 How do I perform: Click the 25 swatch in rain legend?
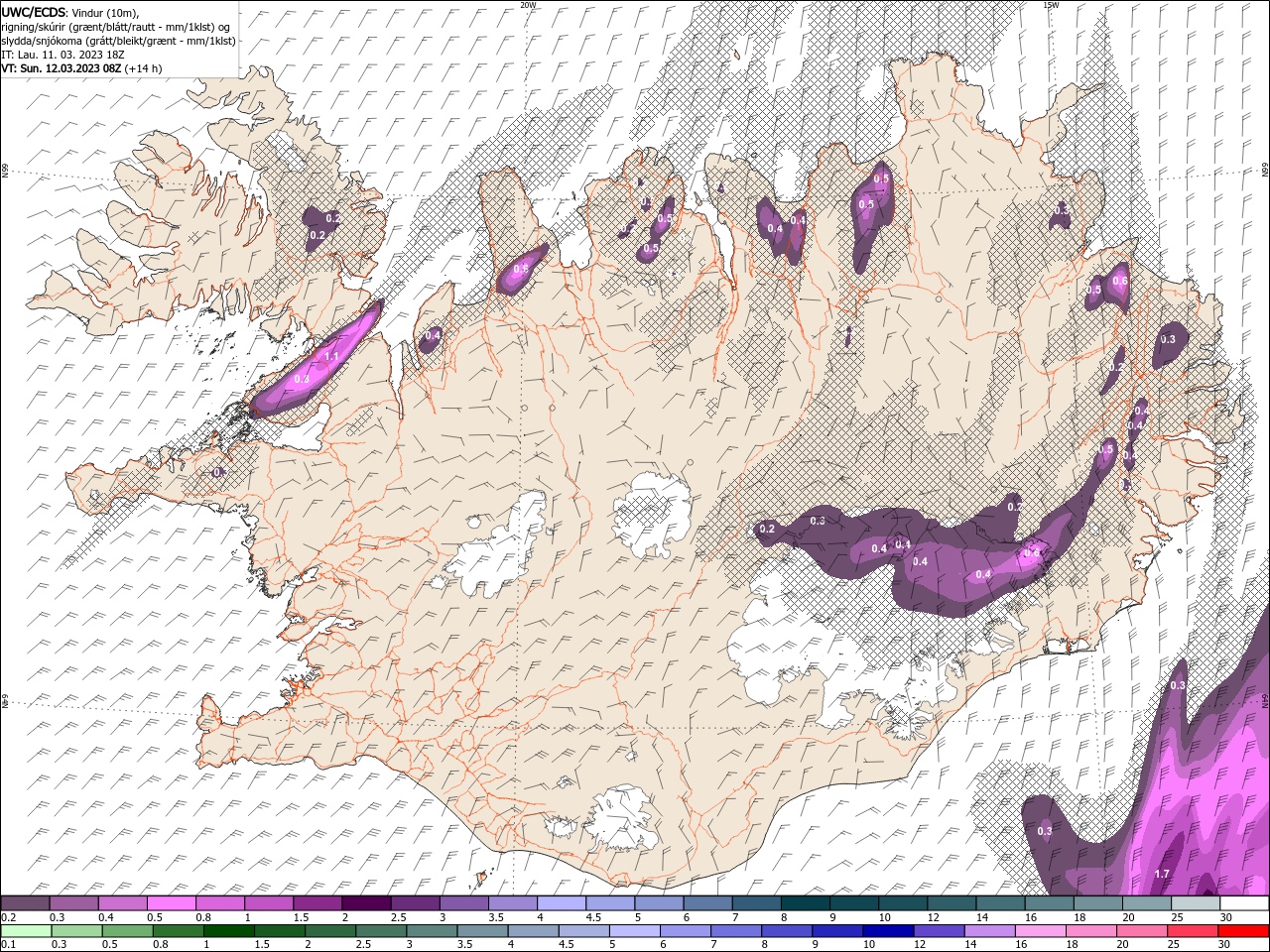pyautogui.click(x=1194, y=931)
